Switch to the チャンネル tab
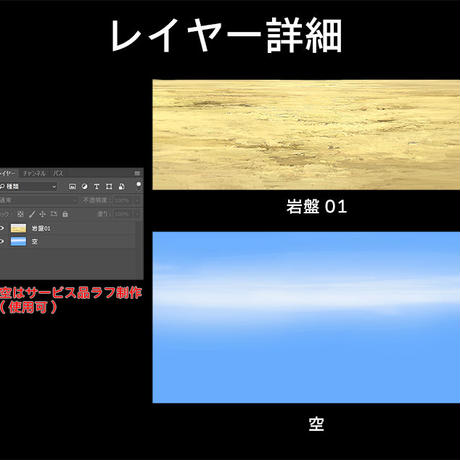Image resolution: width=460 pixels, height=460 pixels. click(34, 173)
